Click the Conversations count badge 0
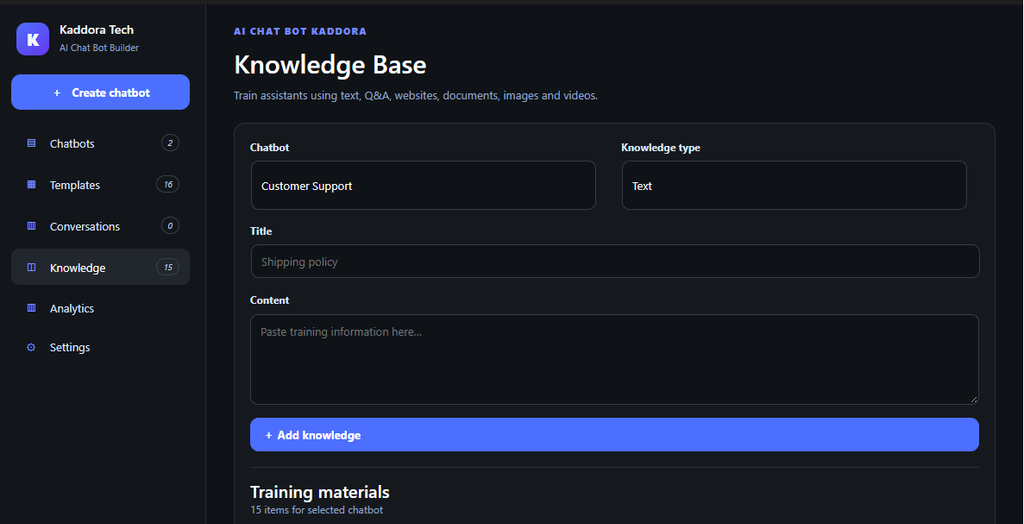The width and height of the screenshot is (1024, 524). coord(170,225)
